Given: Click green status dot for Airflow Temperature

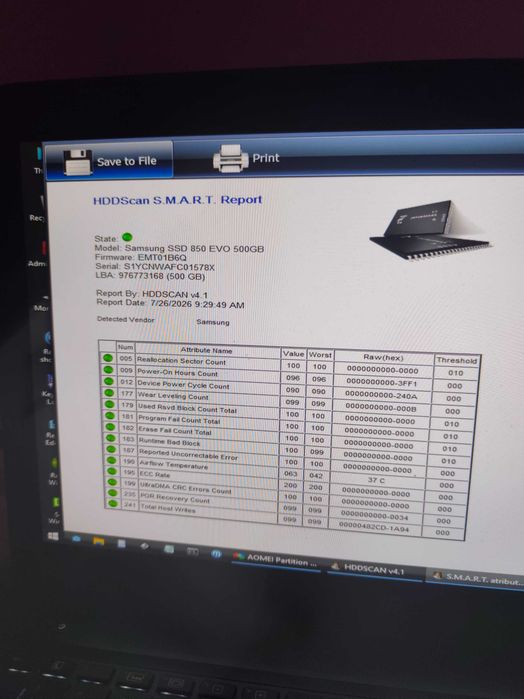Looking at the screenshot, I should click(111, 460).
